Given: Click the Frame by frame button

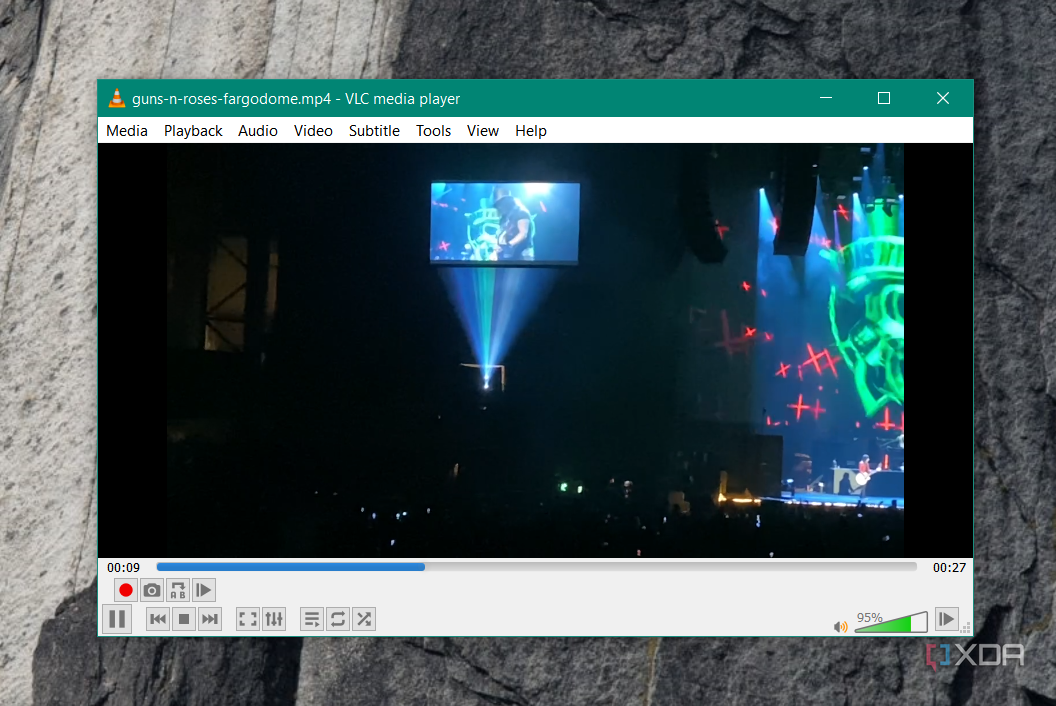Looking at the screenshot, I should click(203, 590).
